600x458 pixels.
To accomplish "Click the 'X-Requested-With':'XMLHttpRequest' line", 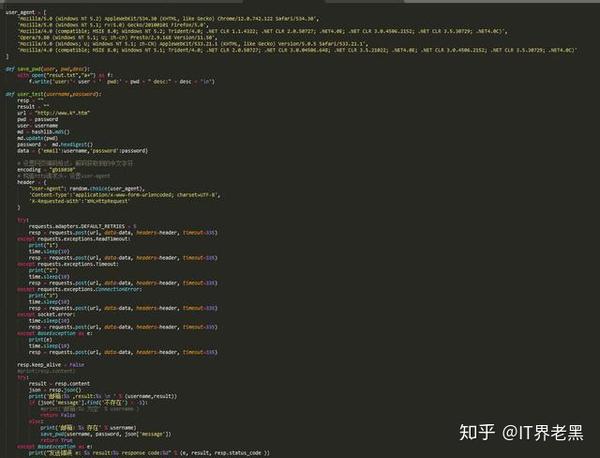I will coord(80,201).
